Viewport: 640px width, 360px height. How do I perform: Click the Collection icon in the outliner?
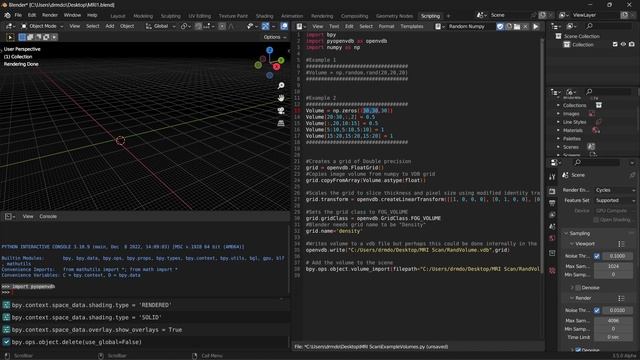coord(567,45)
